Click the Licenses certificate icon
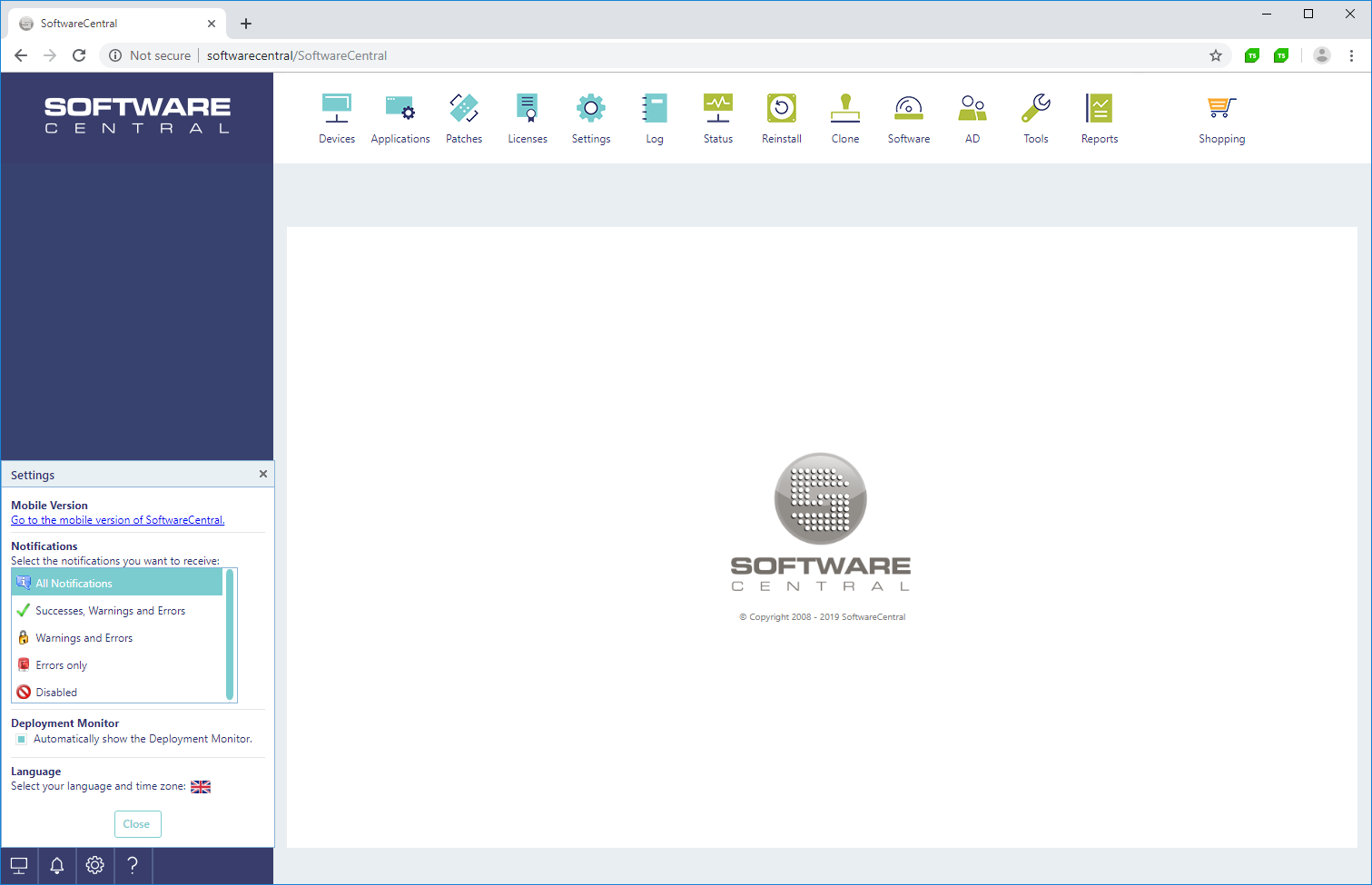Image resolution: width=1372 pixels, height=885 pixels. click(528, 109)
